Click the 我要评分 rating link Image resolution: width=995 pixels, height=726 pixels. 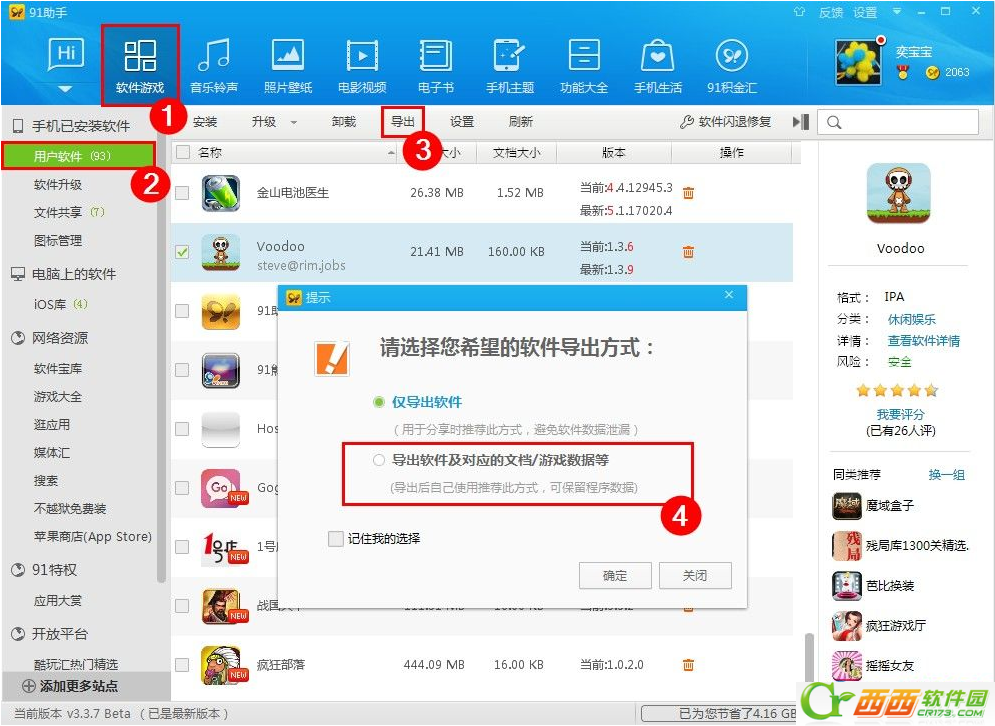pyautogui.click(x=900, y=414)
